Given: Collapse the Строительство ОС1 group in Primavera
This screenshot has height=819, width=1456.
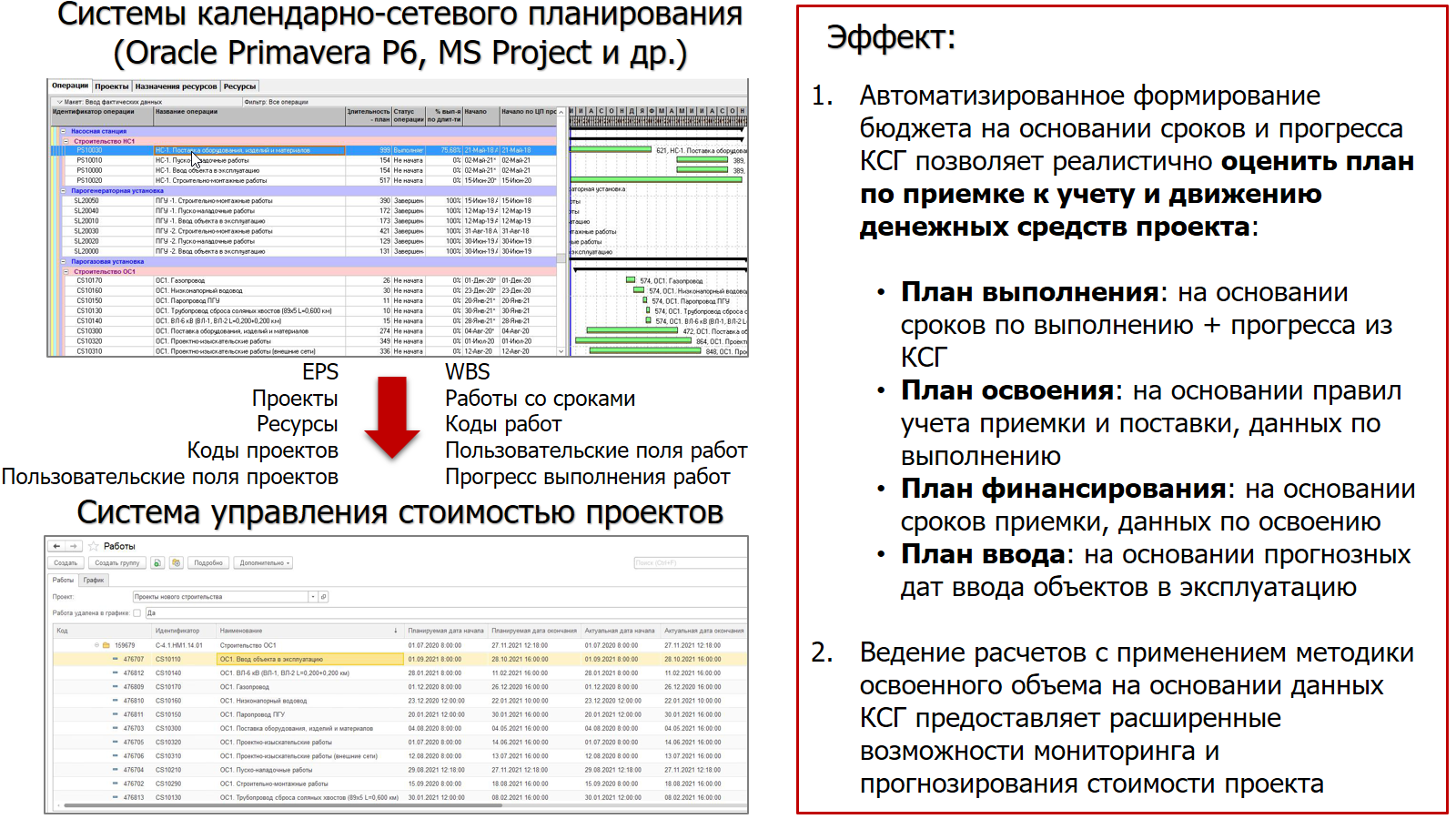Looking at the screenshot, I should [x=67, y=271].
